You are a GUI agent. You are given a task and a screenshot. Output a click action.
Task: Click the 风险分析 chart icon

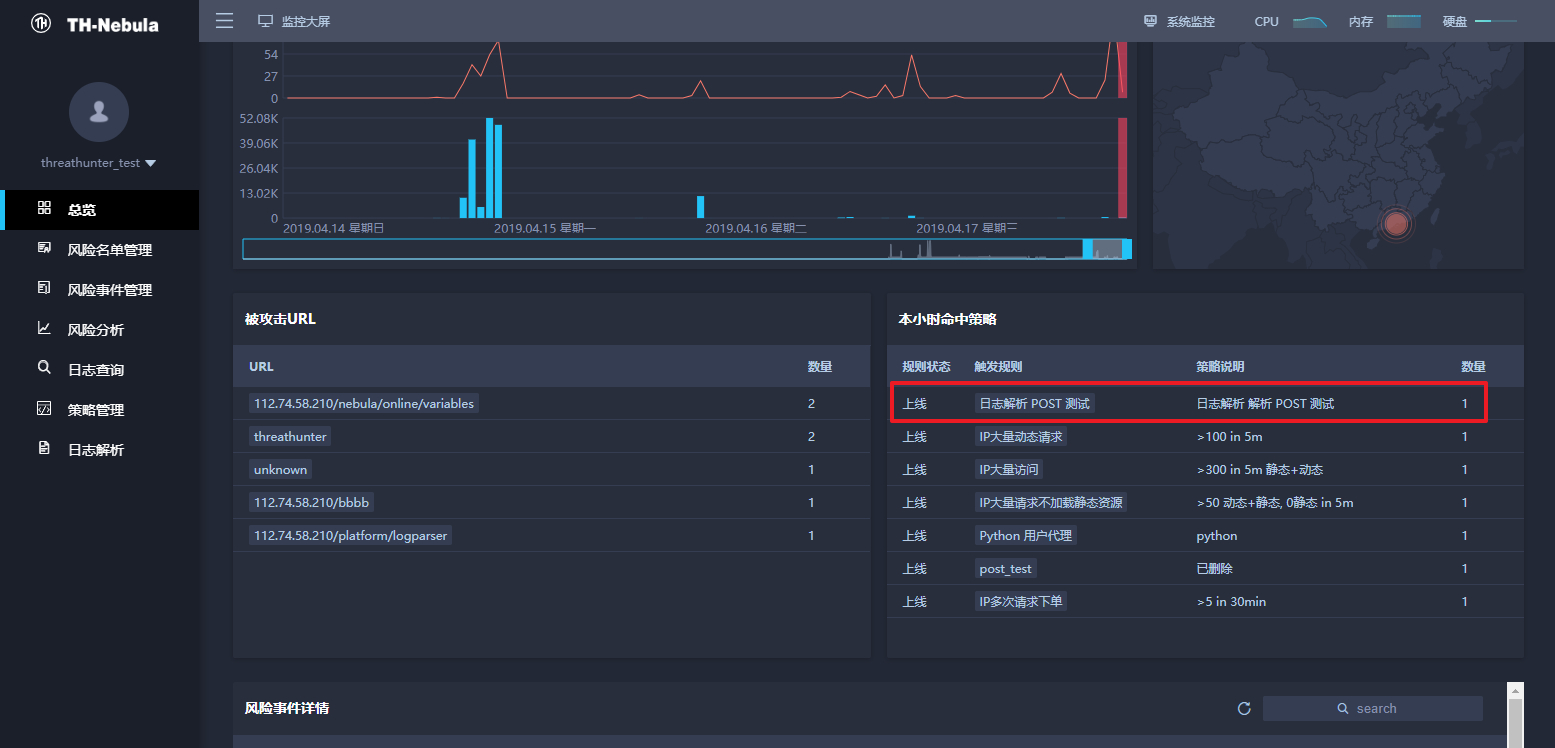(x=44, y=328)
